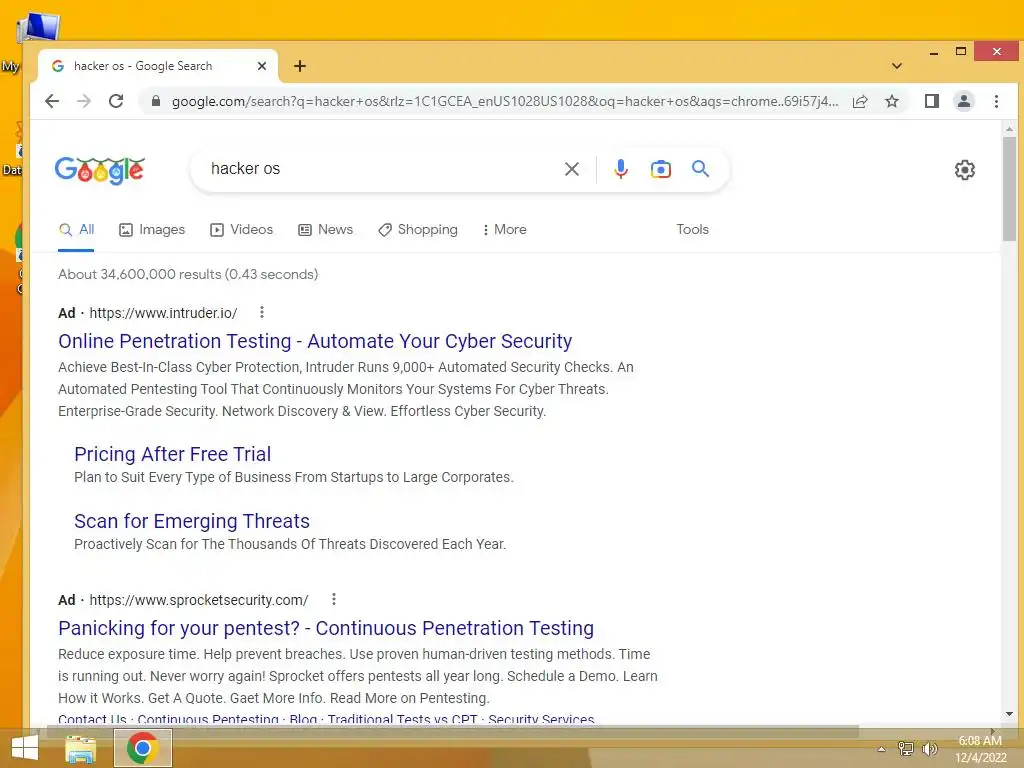
Task: Open a new browser tab
Action: 300,66
